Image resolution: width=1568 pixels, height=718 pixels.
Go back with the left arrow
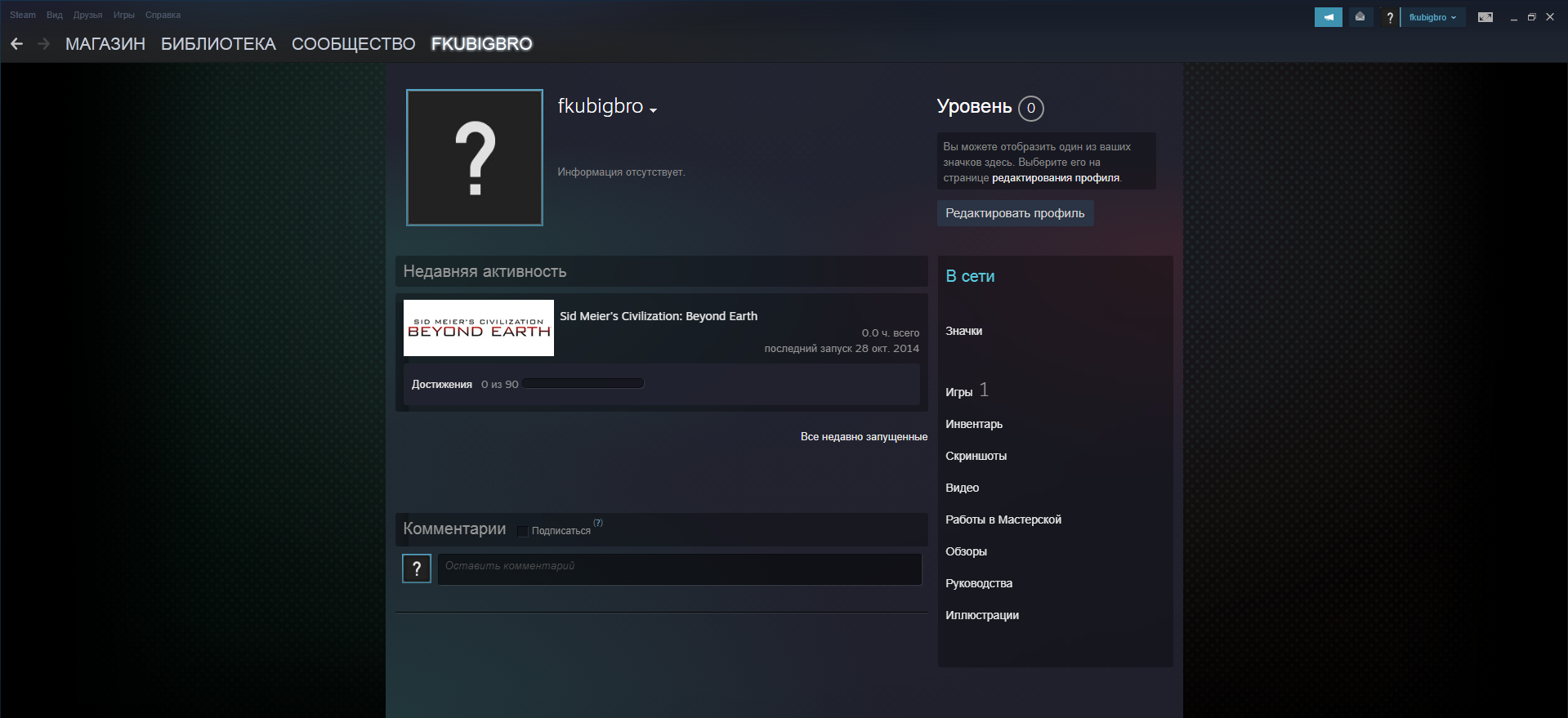pyautogui.click(x=16, y=44)
